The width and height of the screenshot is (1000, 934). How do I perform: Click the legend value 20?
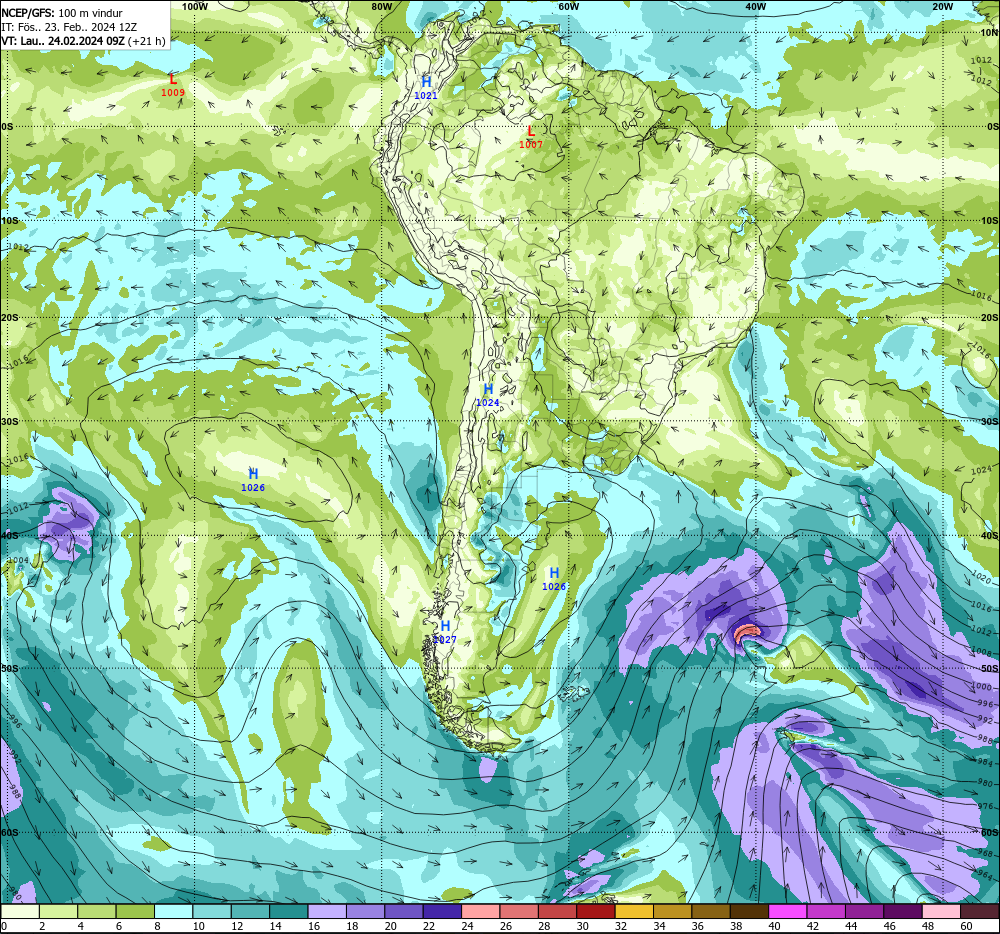(391, 926)
